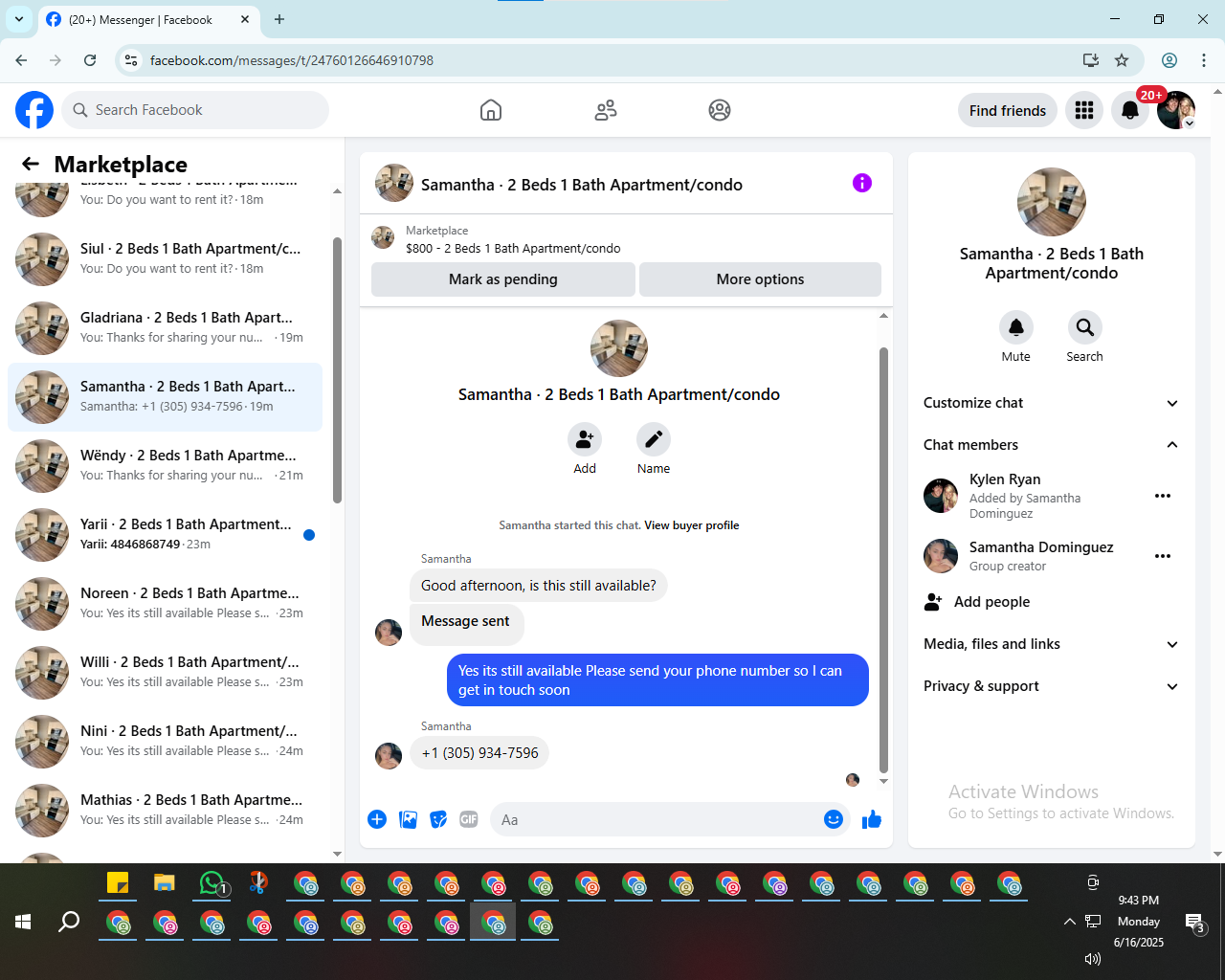Open Windows taskbar search
1225x980 pixels.
coord(69,922)
